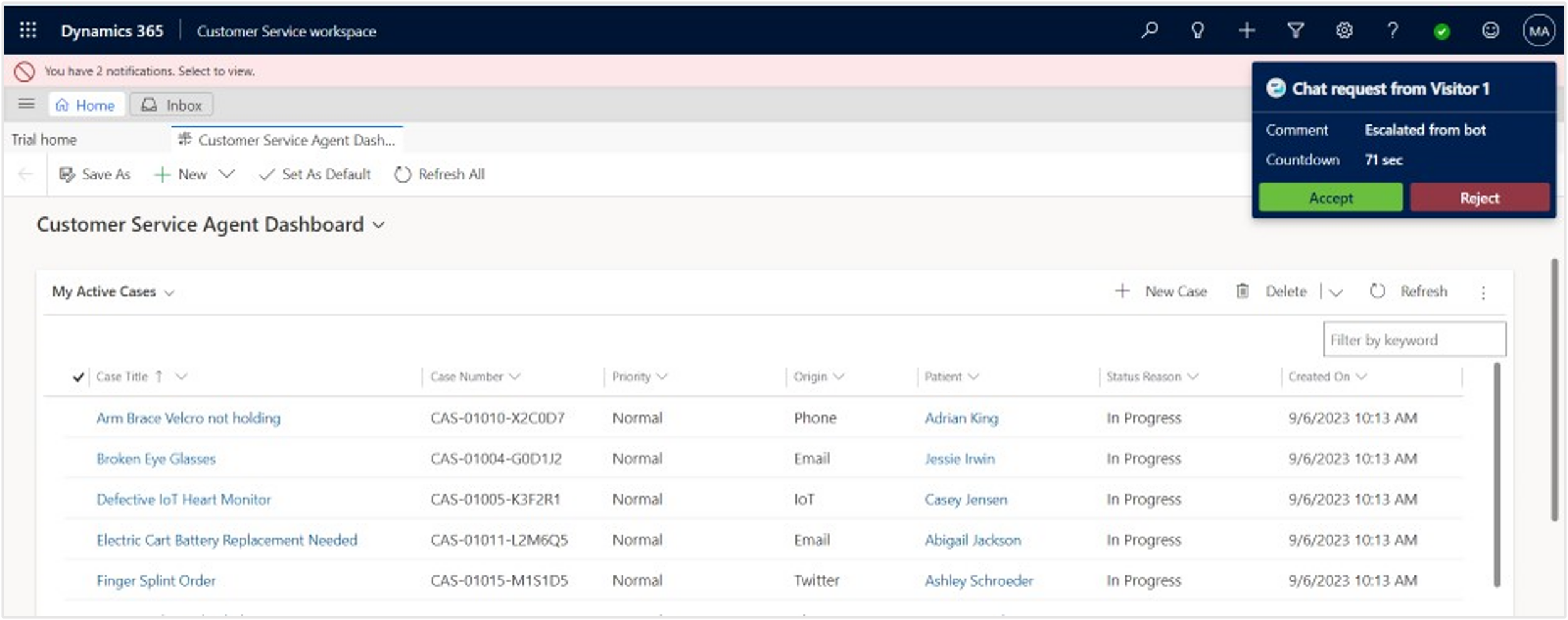Click the Delete case button
This screenshot has height=620, width=1568.
tap(1271, 291)
